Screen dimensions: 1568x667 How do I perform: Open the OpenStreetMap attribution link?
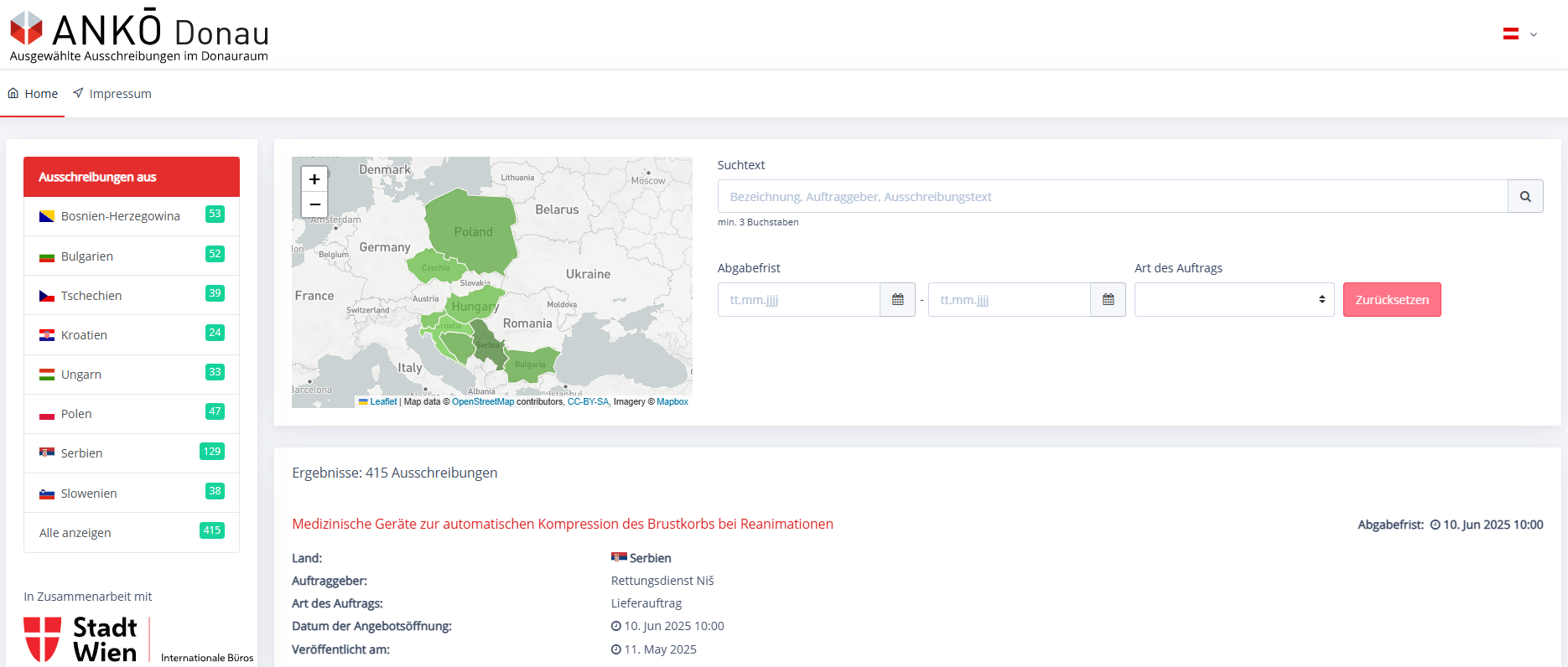click(483, 402)
